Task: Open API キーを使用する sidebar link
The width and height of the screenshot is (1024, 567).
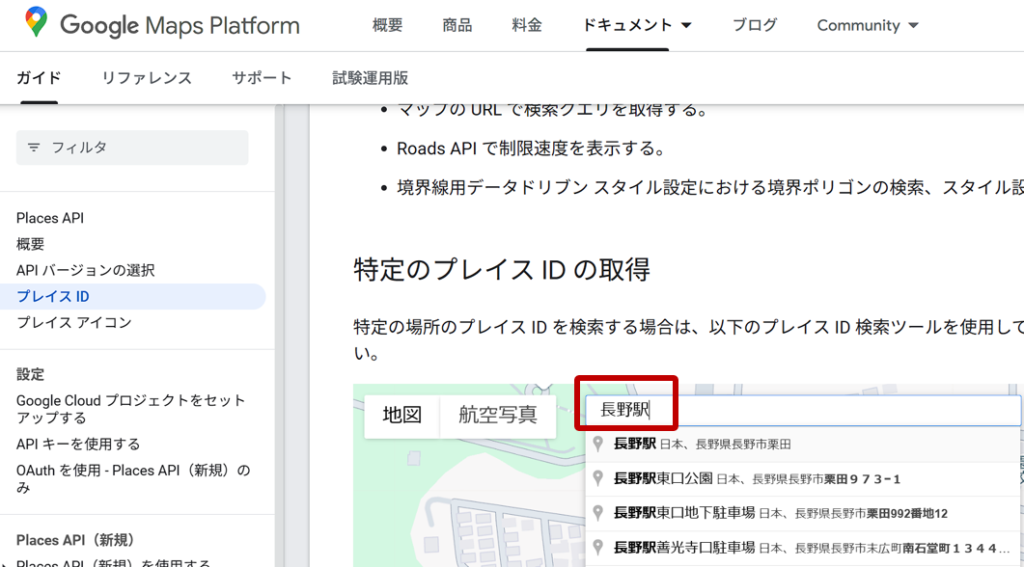Action: click(x=78, y=444)
